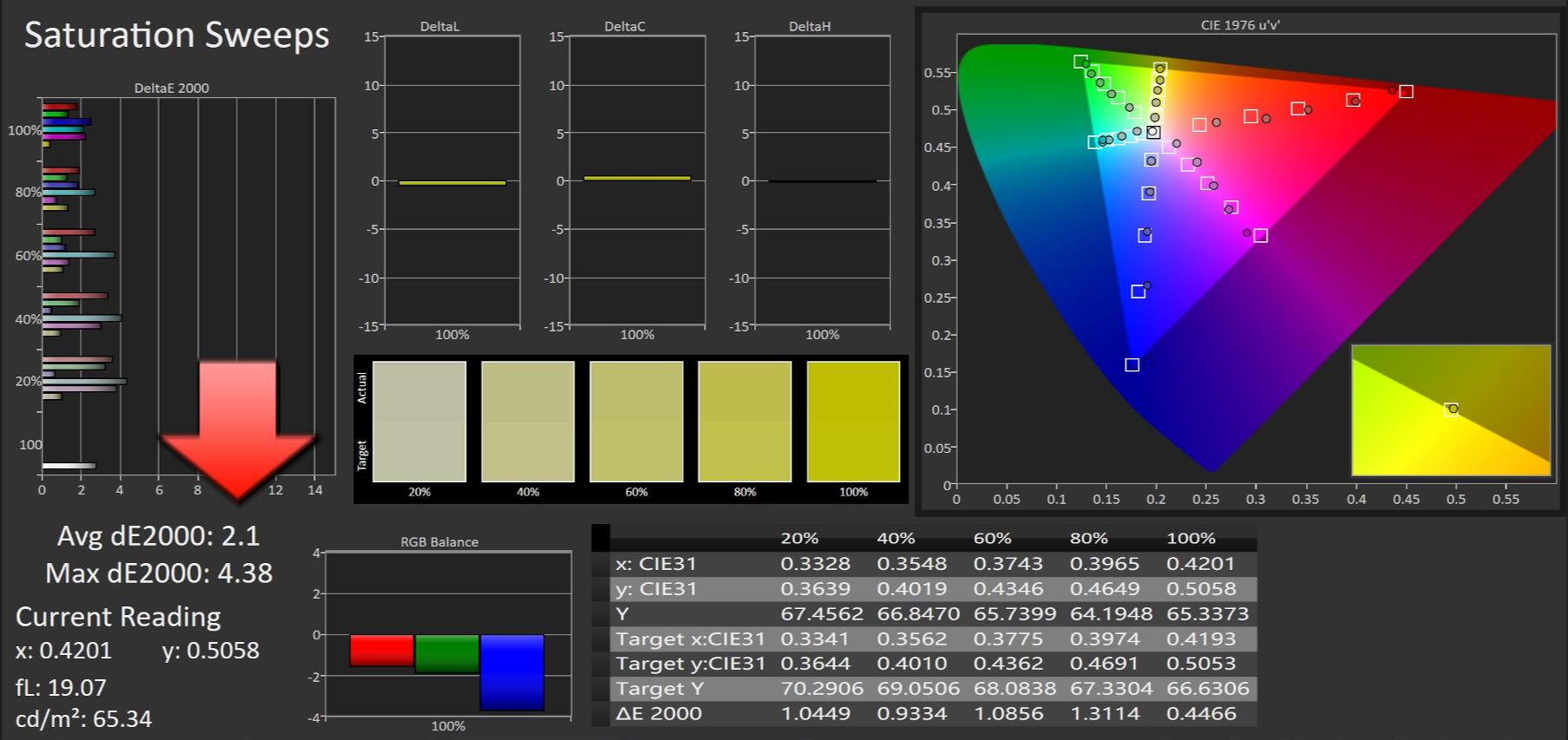
Task: Select the green bar in RGB Balance
Action: coord(447,653)
